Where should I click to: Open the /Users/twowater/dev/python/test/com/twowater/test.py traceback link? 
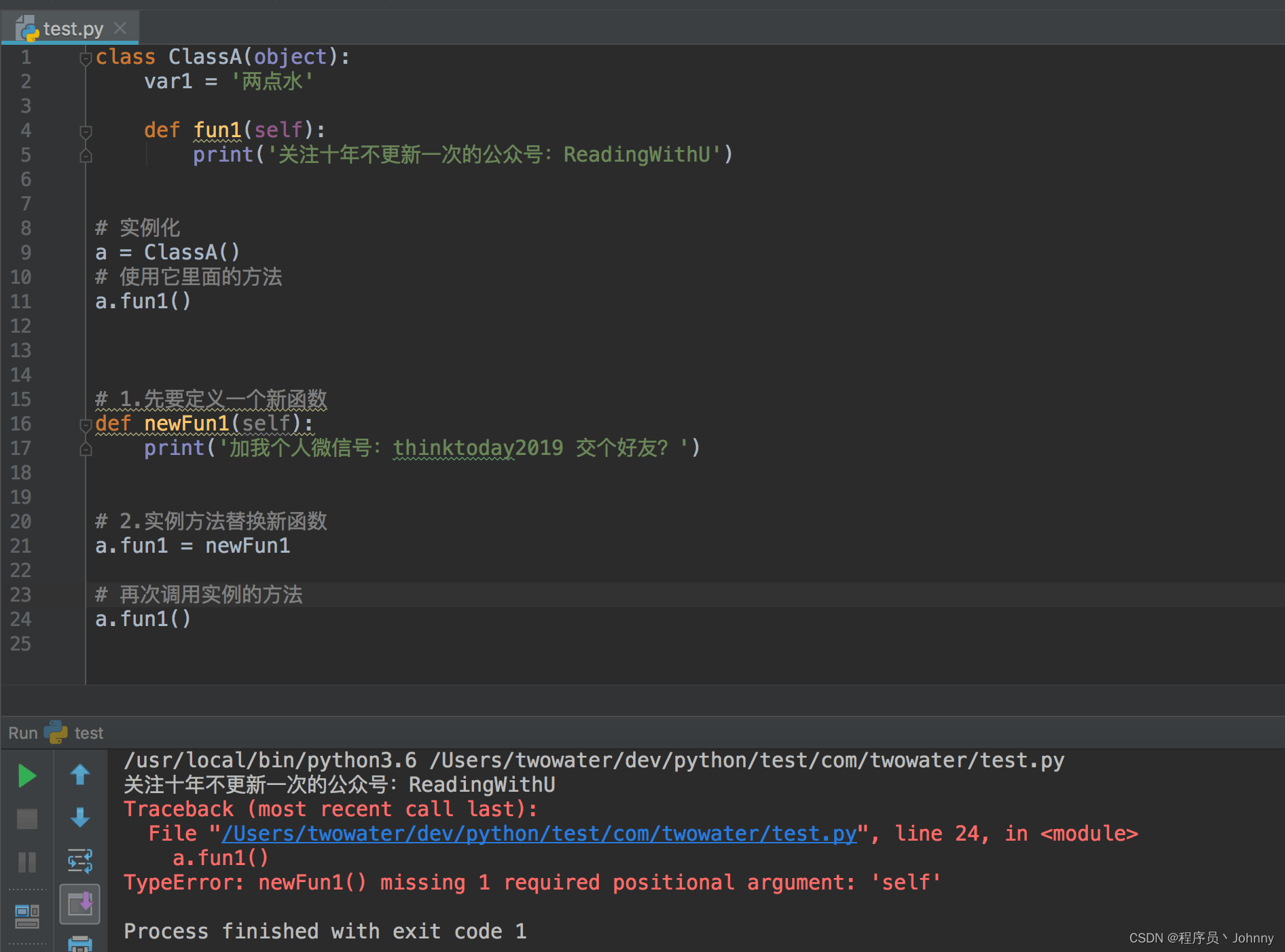click(539, 834)
